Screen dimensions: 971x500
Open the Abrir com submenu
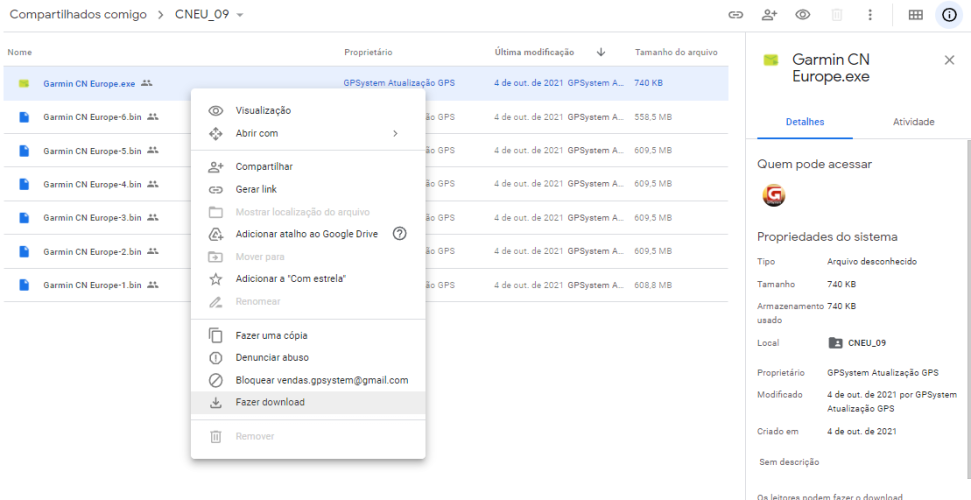coord(308,133)
